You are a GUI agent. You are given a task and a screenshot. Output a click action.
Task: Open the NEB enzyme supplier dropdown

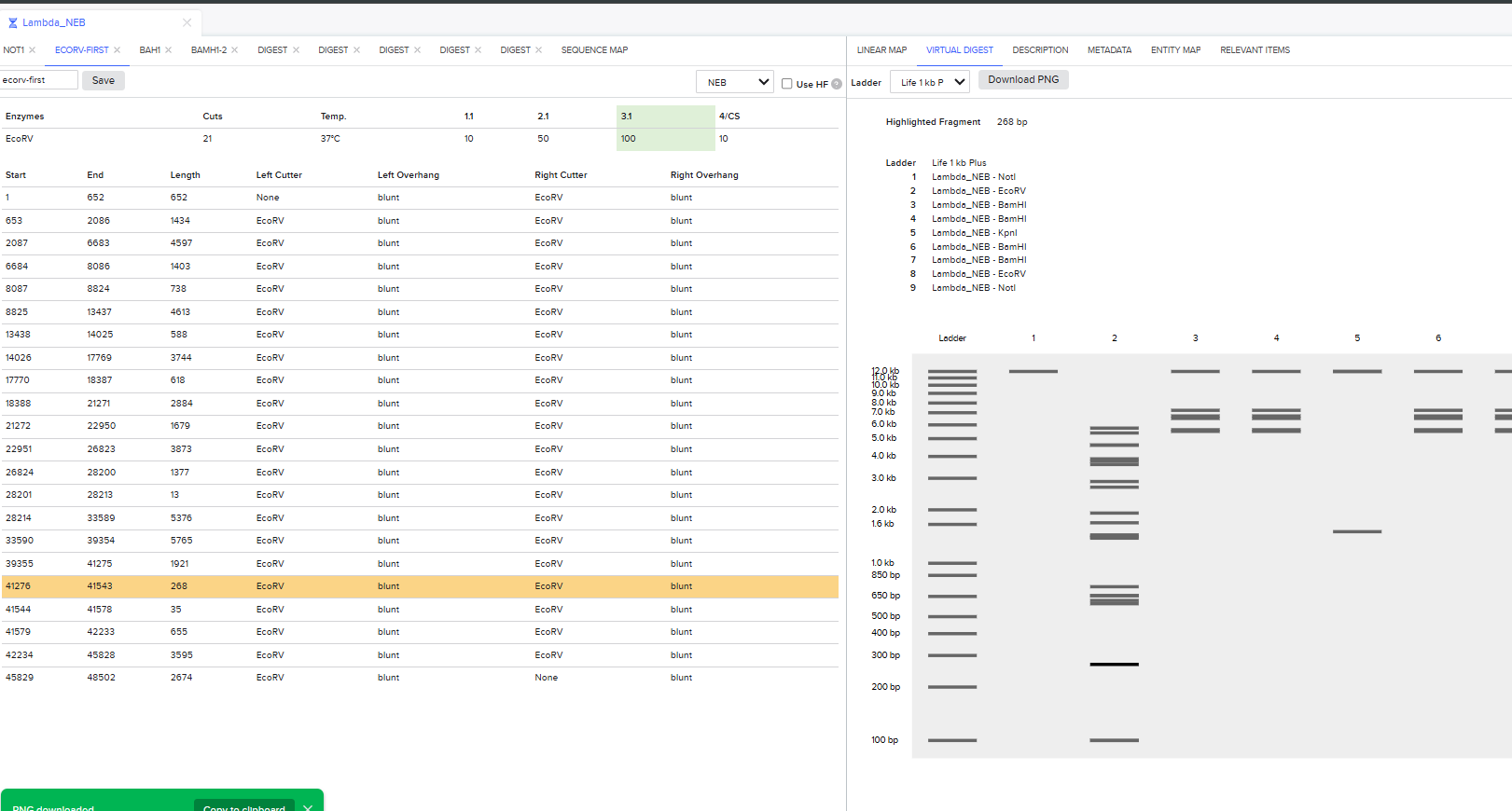(735, 82)
